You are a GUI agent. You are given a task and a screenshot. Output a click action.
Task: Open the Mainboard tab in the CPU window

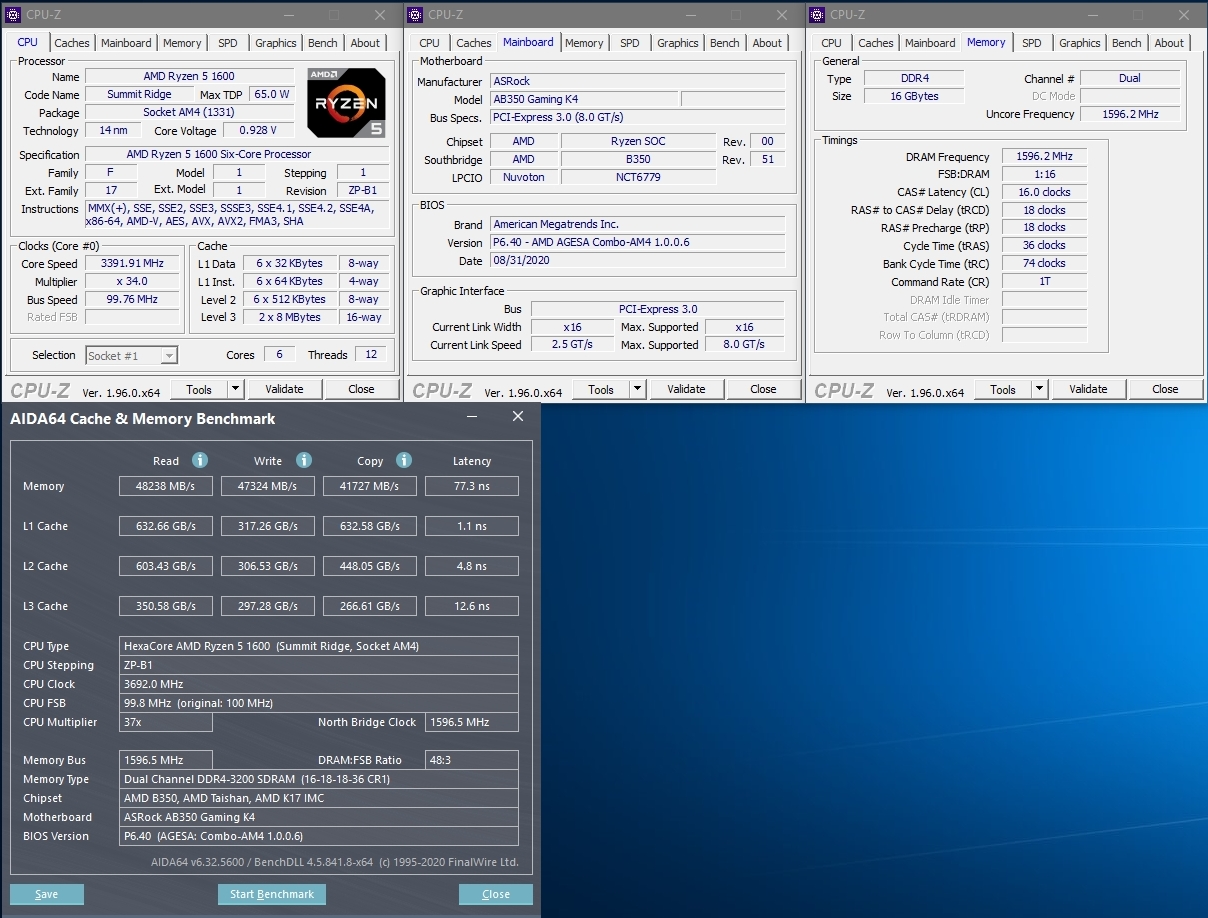[126, 43]
